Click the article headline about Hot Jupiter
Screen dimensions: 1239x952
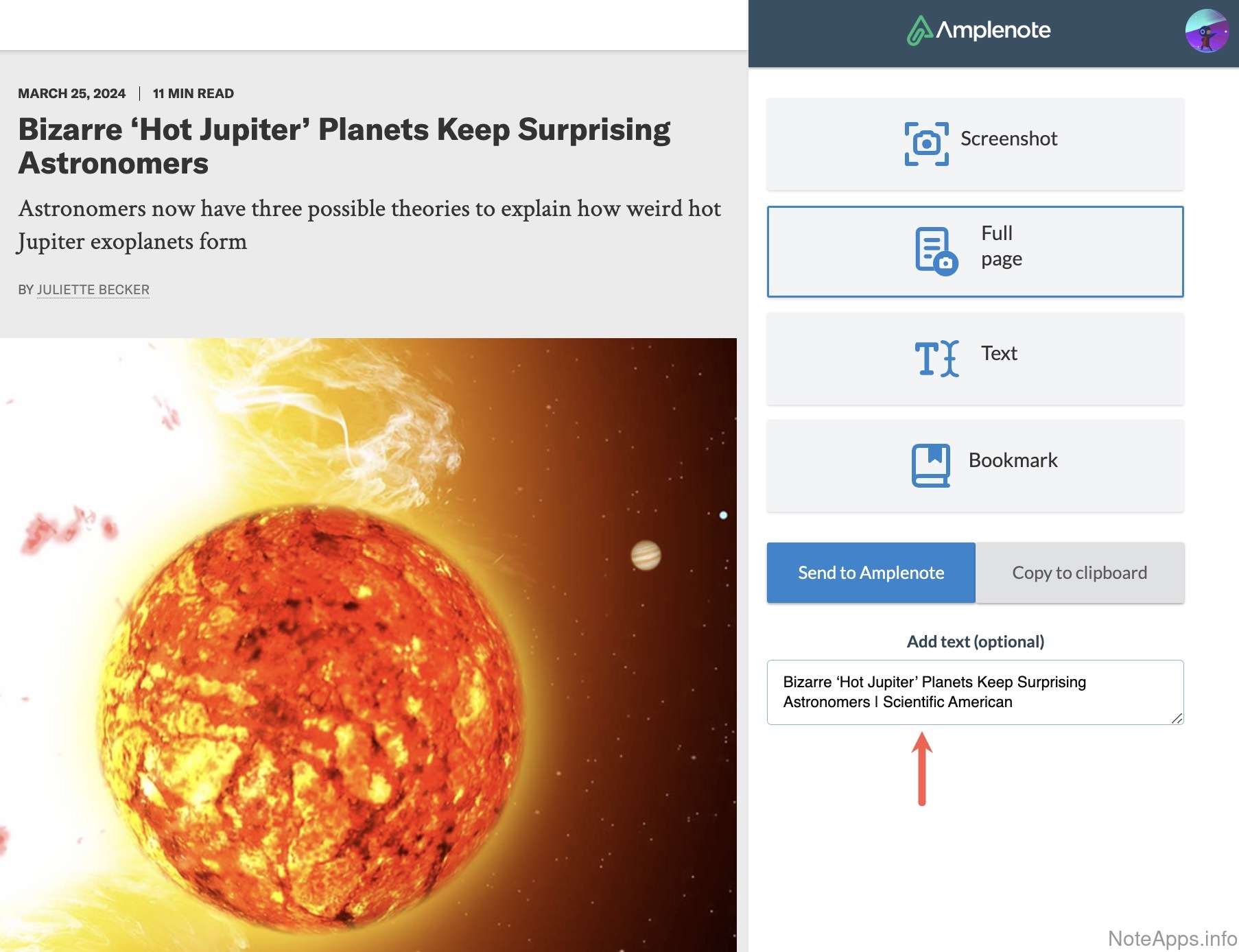click(x=344, y=146)
